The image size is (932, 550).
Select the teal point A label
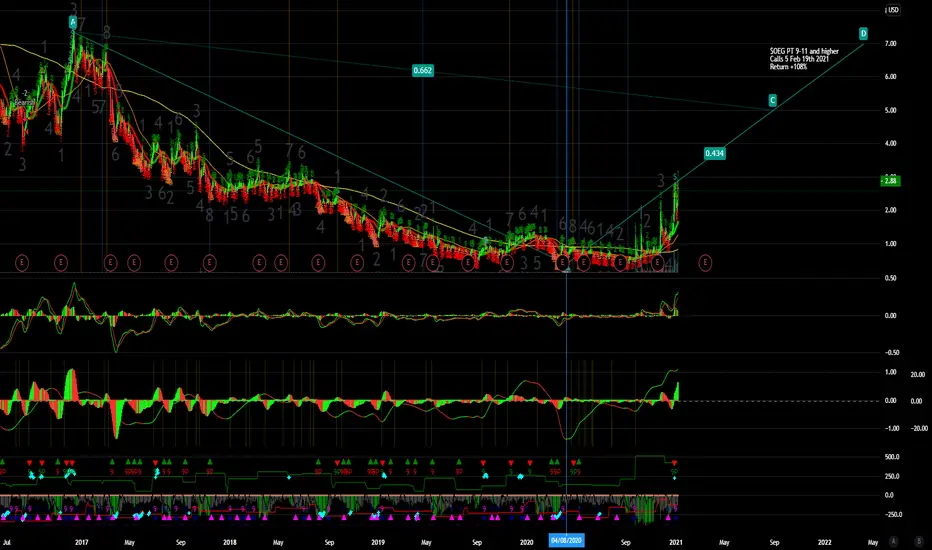coord(73,23)
